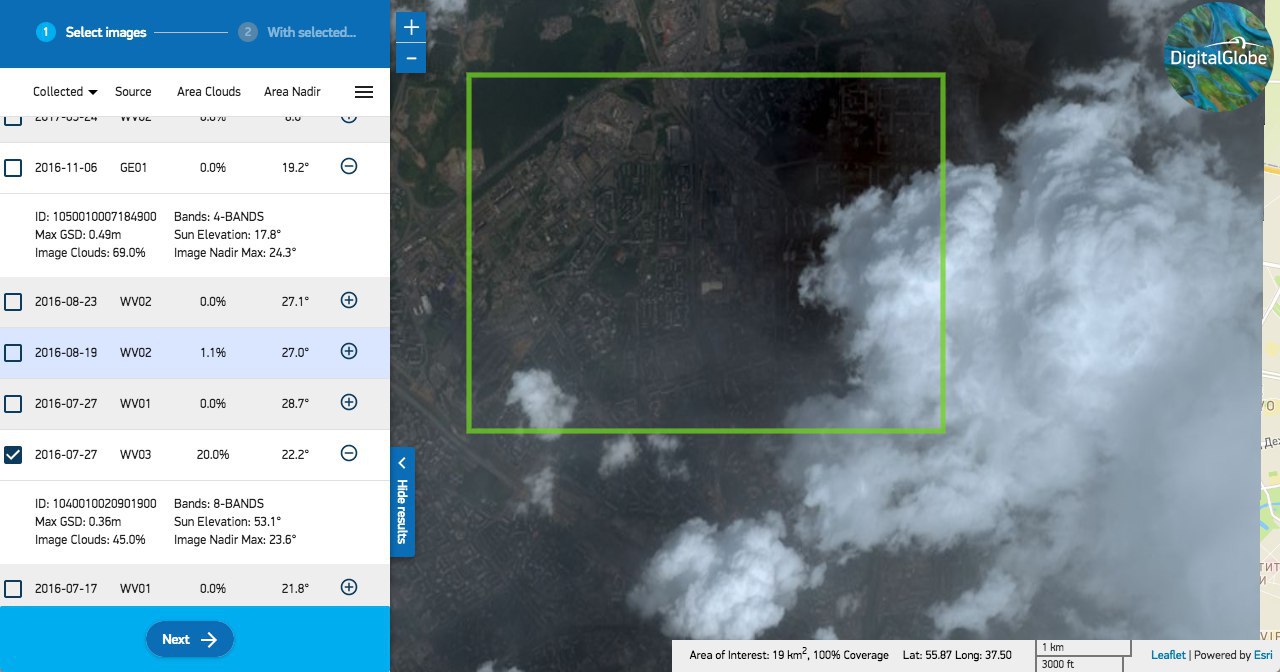Go to step 1 Select images
This screenshot has height=672, width=1280.
[x=92, y=32]
